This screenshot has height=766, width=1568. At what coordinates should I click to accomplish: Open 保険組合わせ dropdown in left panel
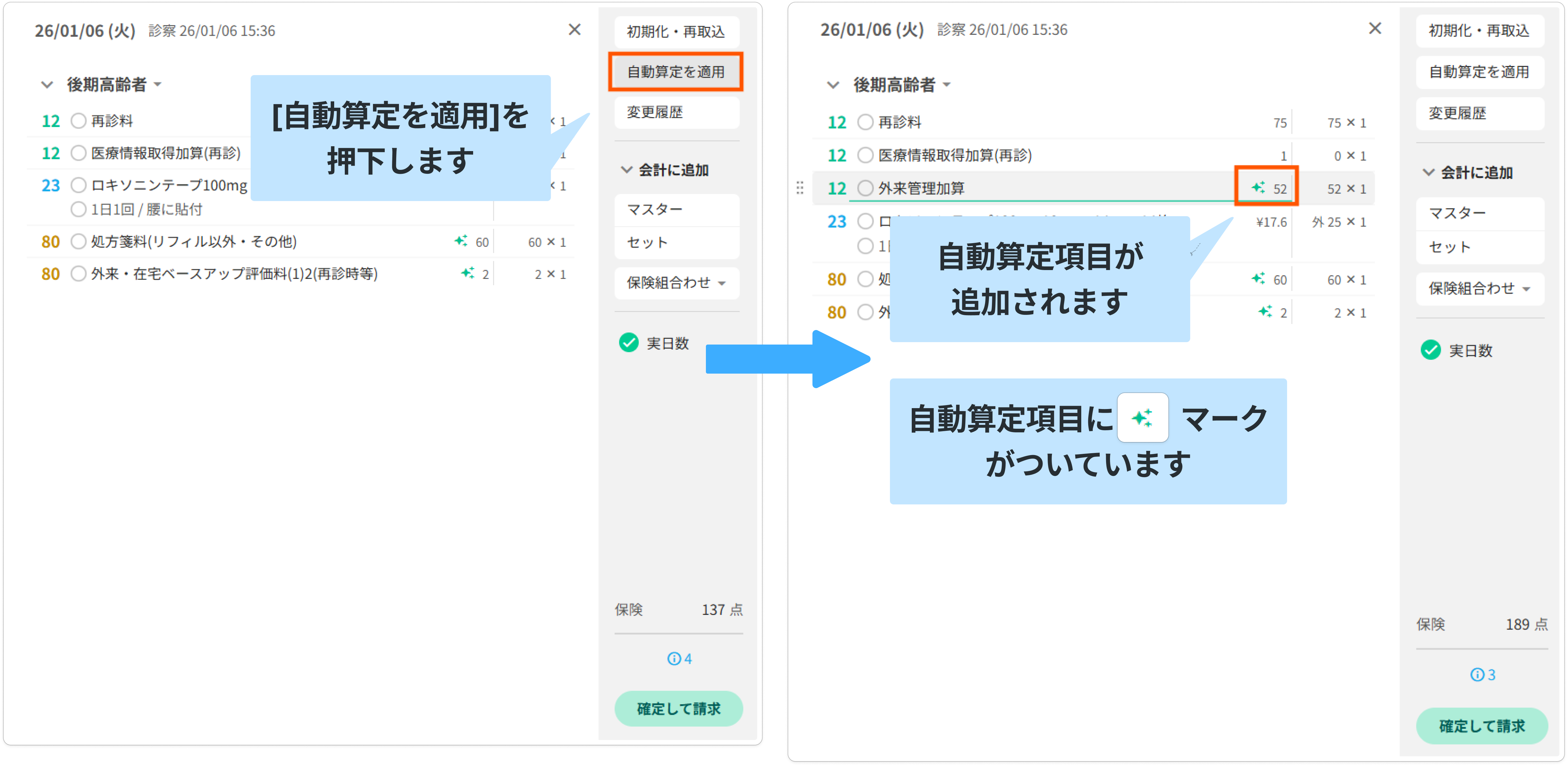[x=676, y=282]
